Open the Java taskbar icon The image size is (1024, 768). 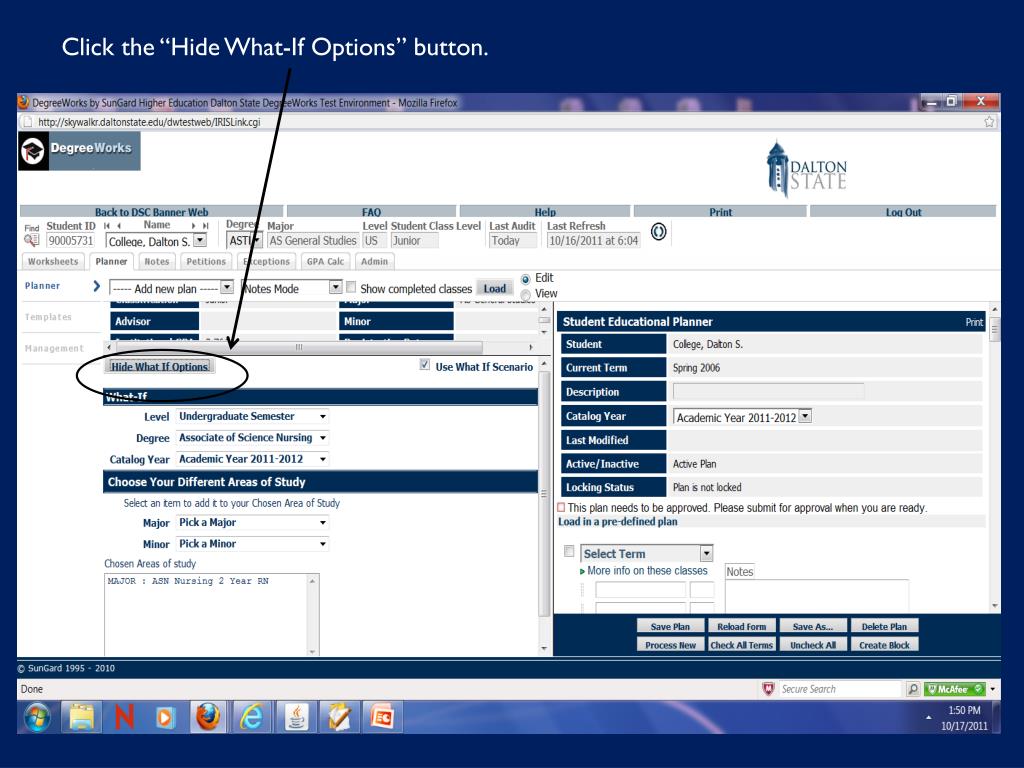click(x=296, y=717)
